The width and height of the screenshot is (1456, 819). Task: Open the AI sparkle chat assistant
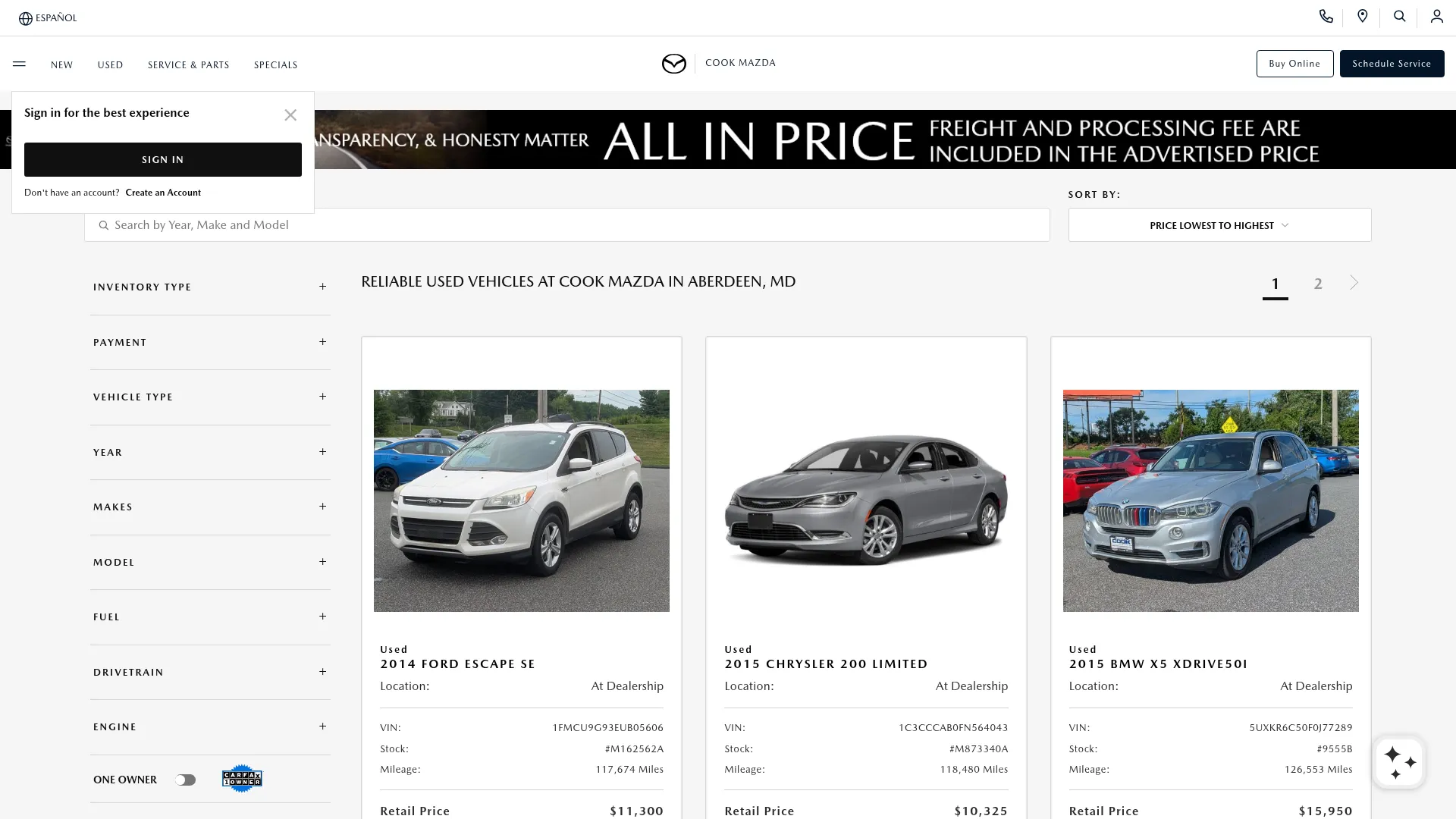[x=1399, y=762]
